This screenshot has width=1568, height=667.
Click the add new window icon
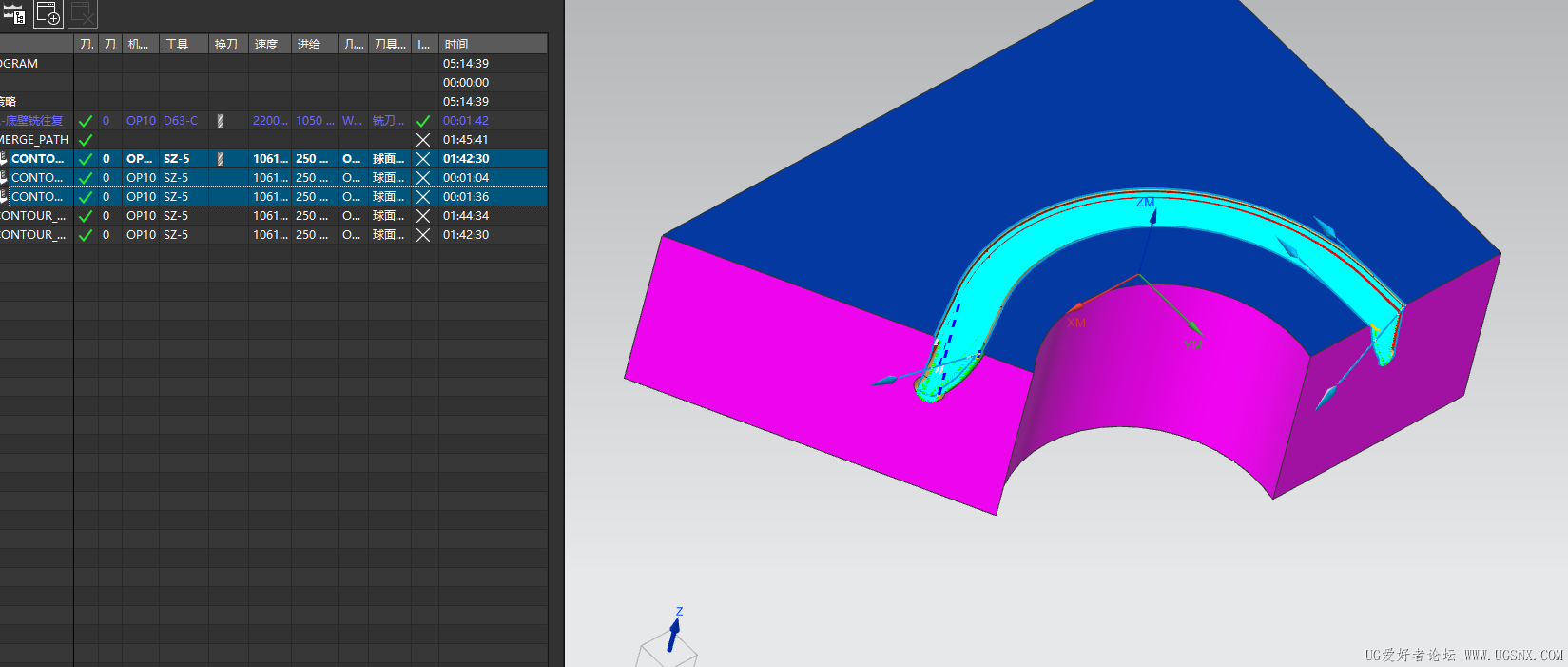coord(48,13)
